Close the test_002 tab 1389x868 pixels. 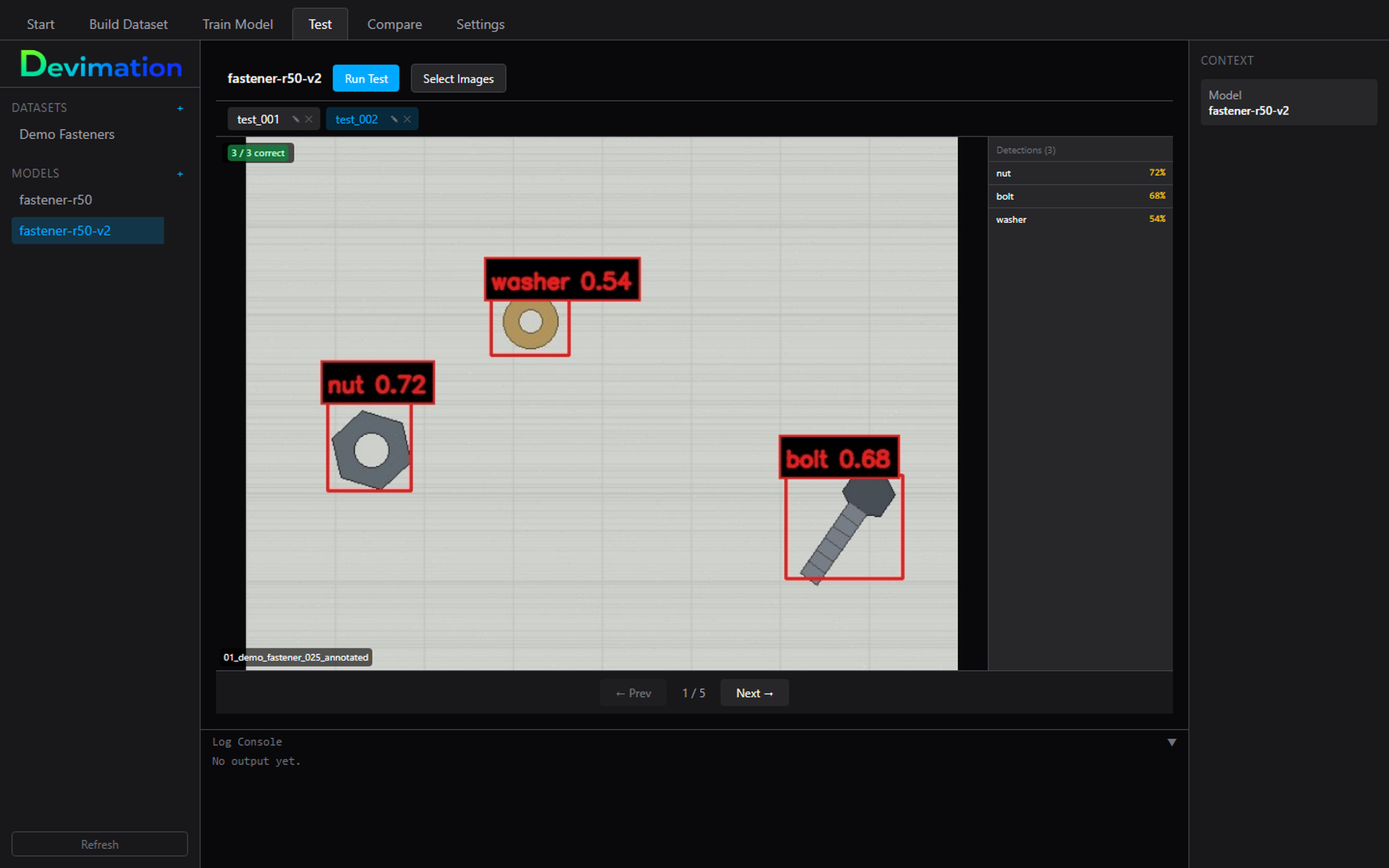click(407, 120)
